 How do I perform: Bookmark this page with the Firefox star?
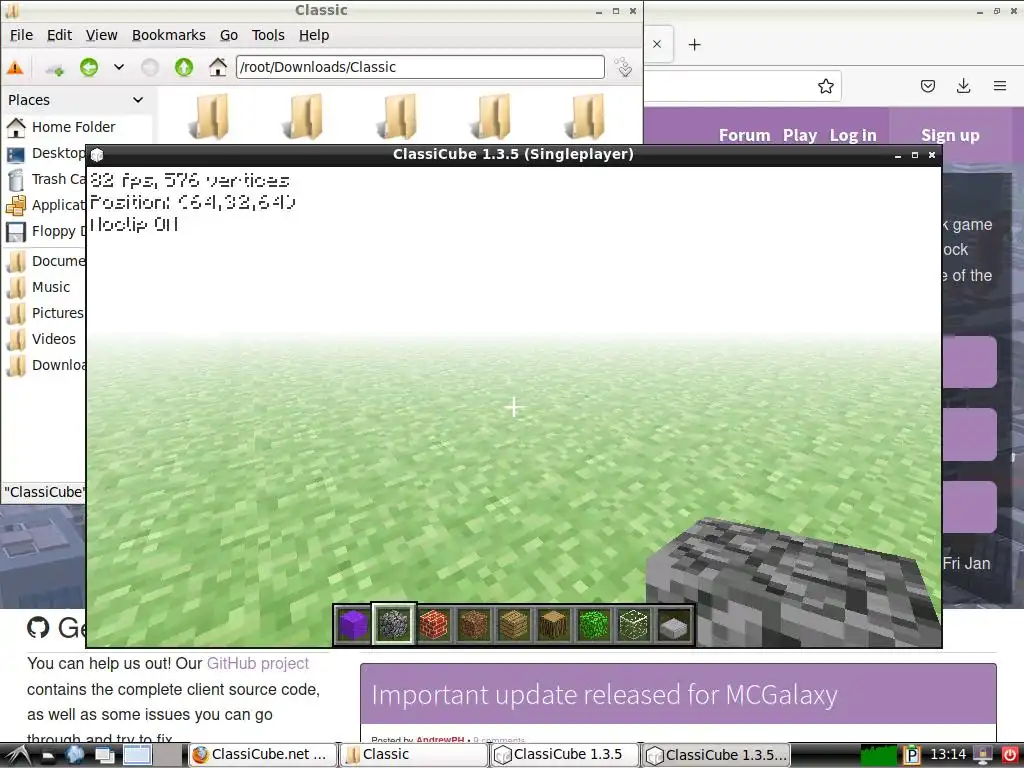tap(825, 86)
